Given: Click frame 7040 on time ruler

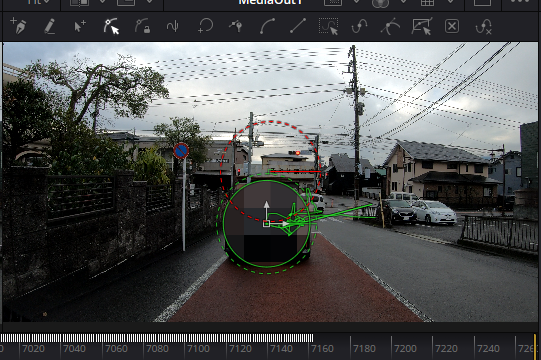Looking at the screenshot, I should click(x=74, y=349).
